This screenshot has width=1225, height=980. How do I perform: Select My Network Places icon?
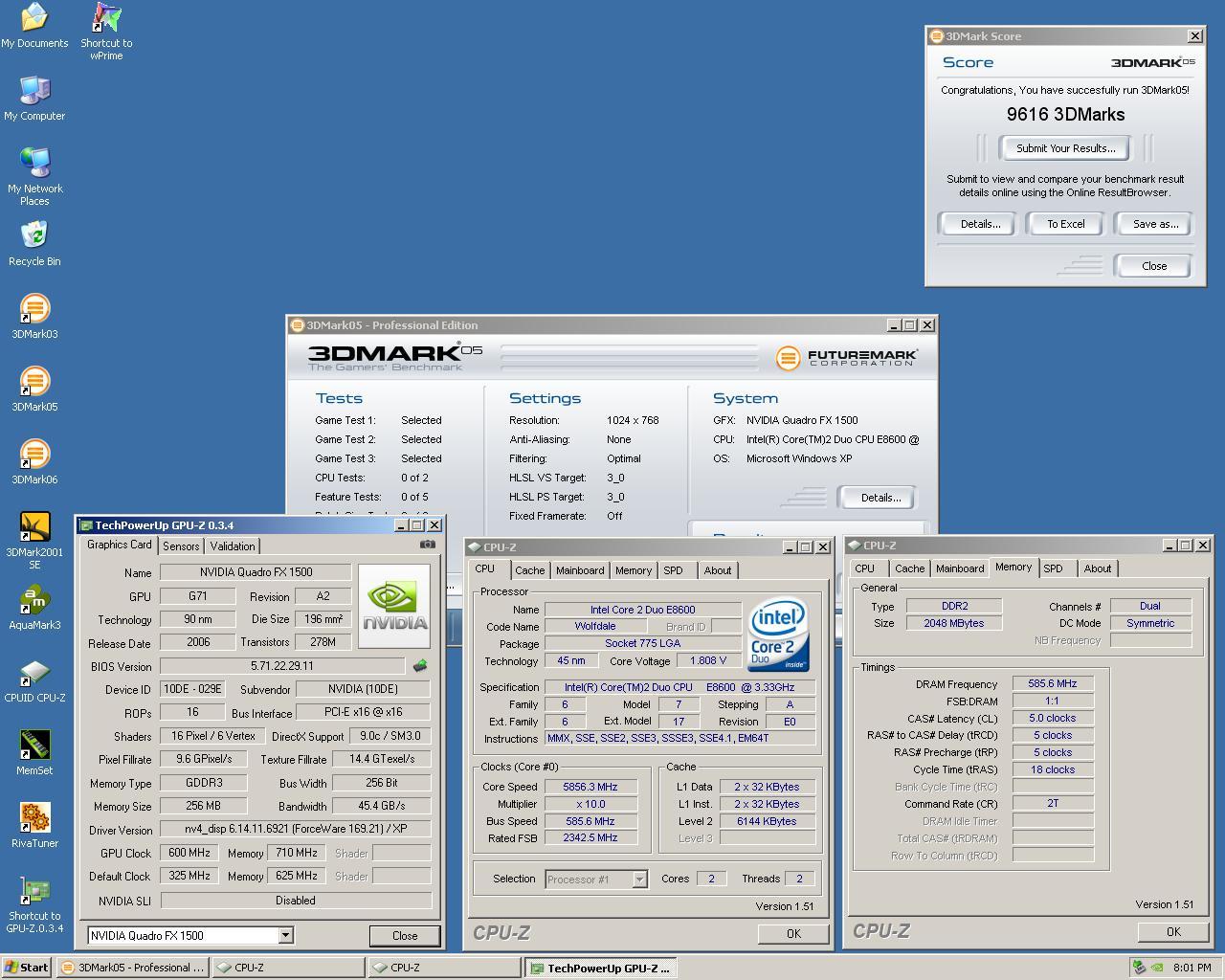coord(34,177)
